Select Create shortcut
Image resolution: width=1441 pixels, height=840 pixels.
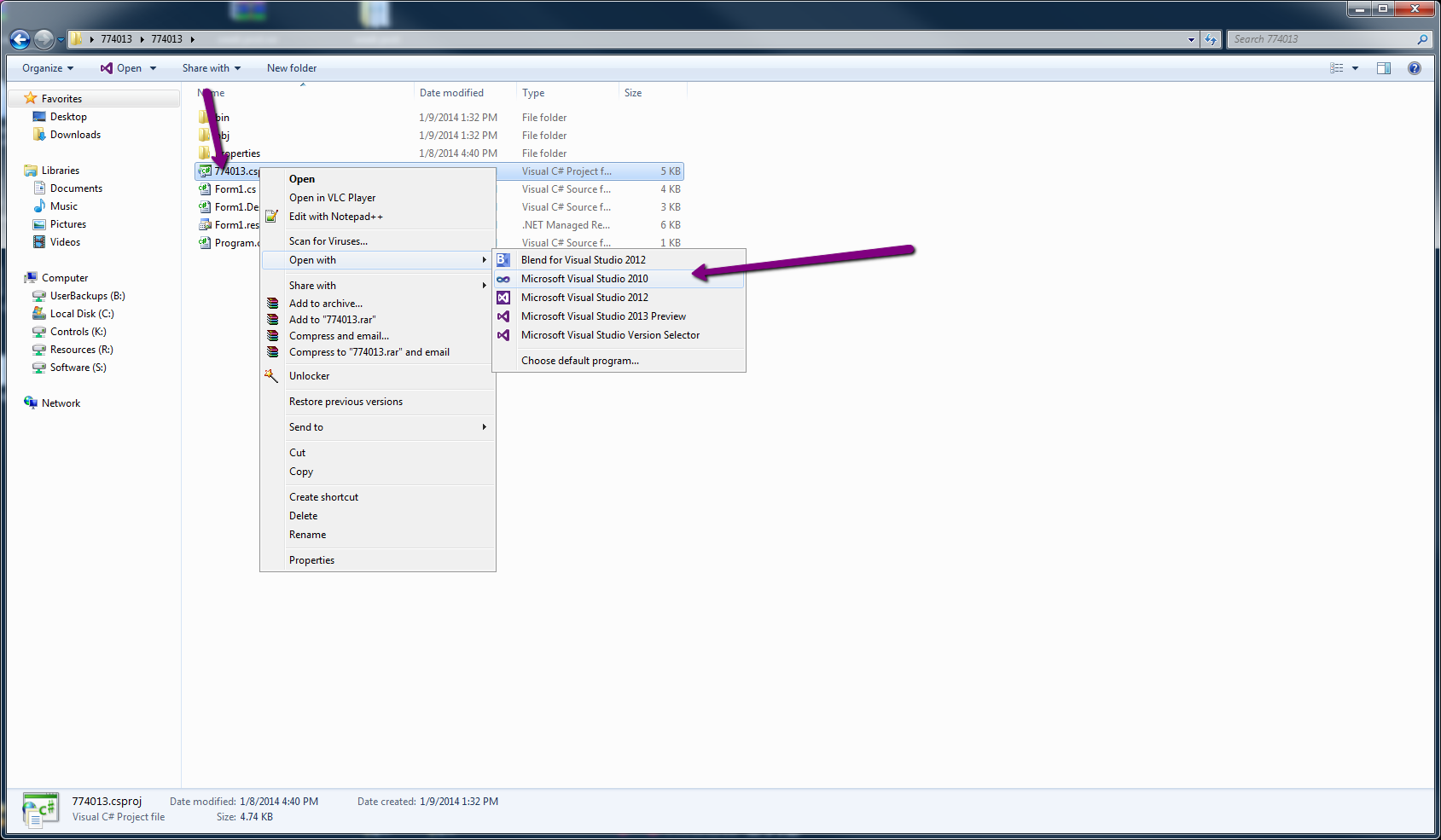coord(378,497)
